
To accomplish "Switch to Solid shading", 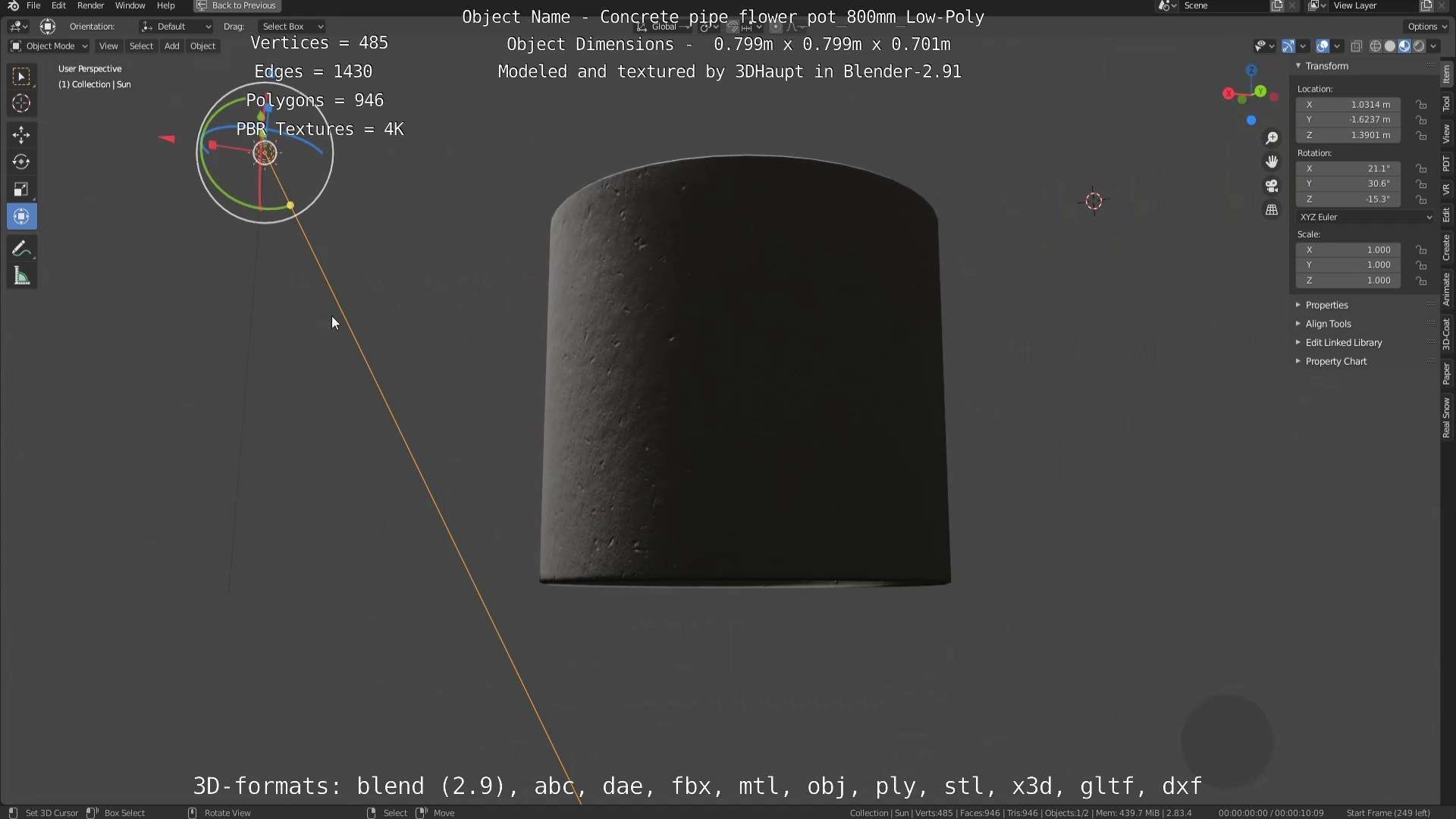I will click(1390, 46).
